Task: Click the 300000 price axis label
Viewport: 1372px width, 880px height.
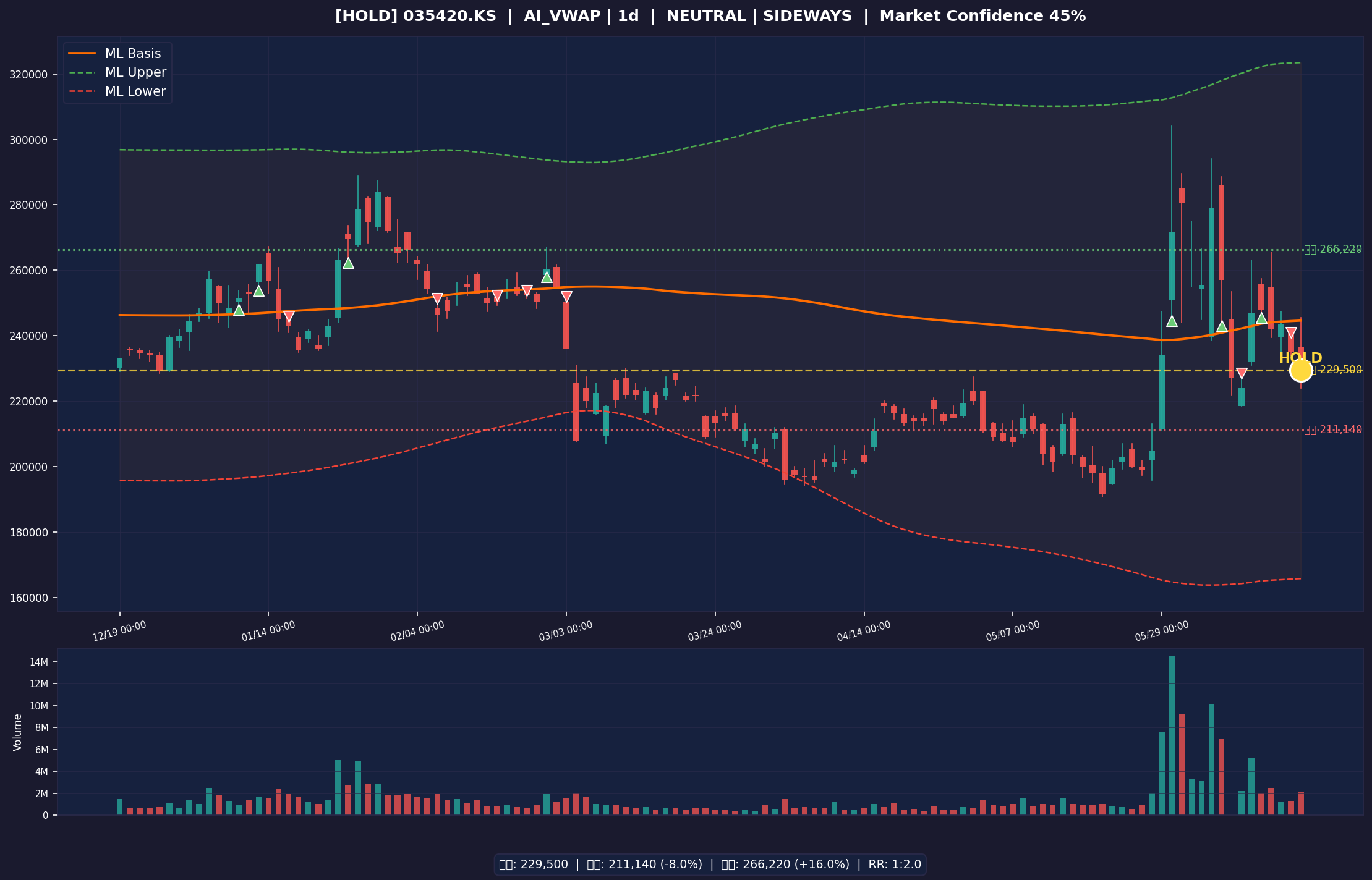Action: 30,140
